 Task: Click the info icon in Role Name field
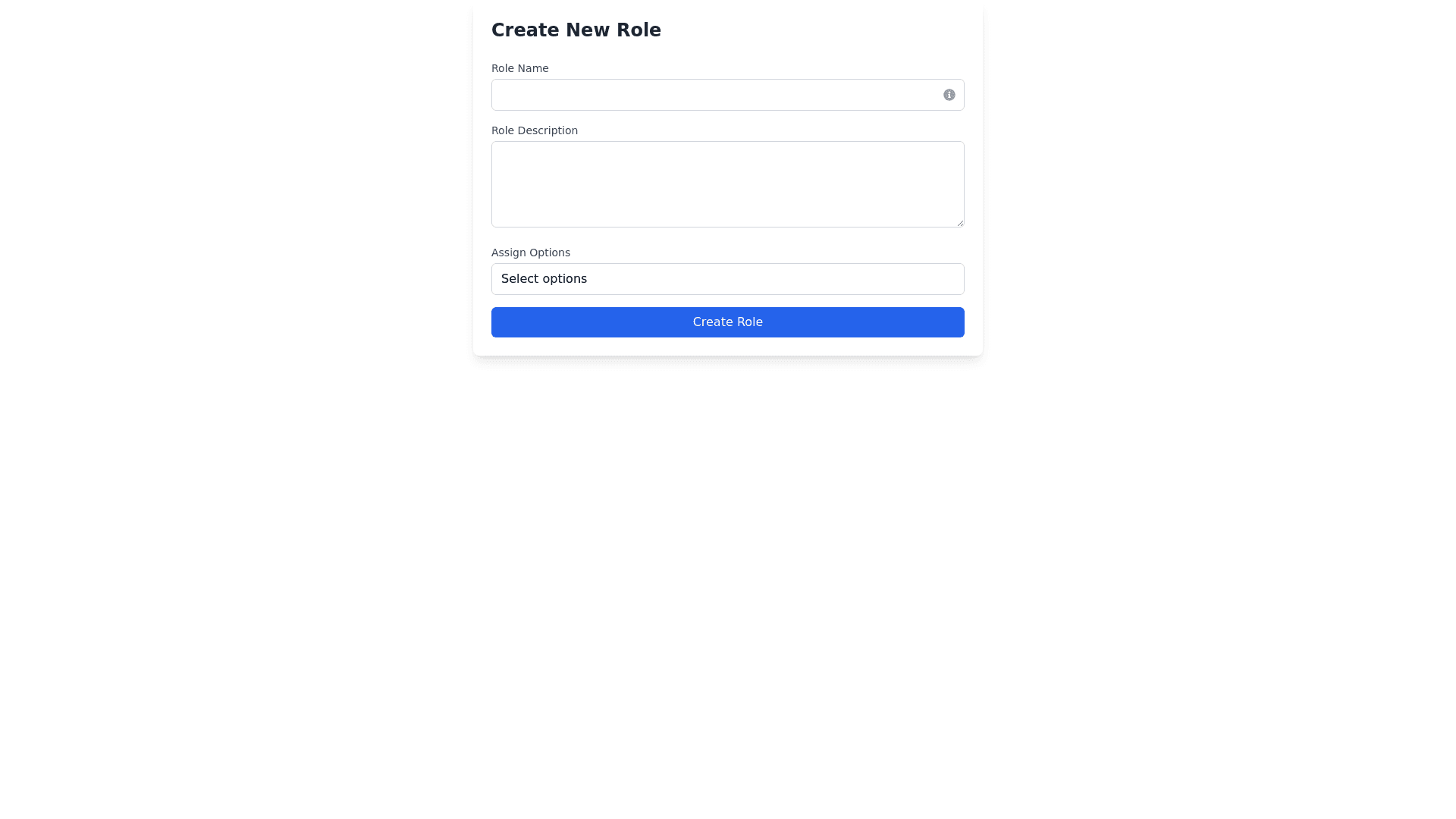949,95
